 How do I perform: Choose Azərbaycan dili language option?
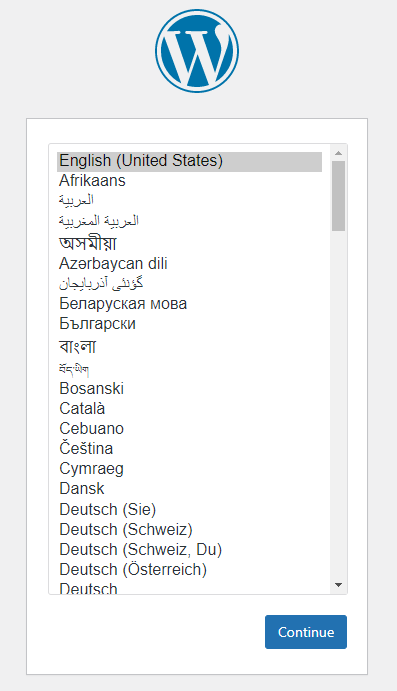[189, 264]
